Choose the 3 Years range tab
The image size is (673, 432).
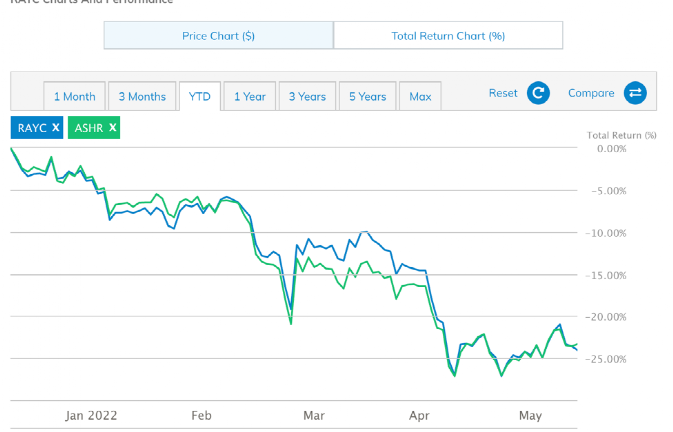point(307,97)
